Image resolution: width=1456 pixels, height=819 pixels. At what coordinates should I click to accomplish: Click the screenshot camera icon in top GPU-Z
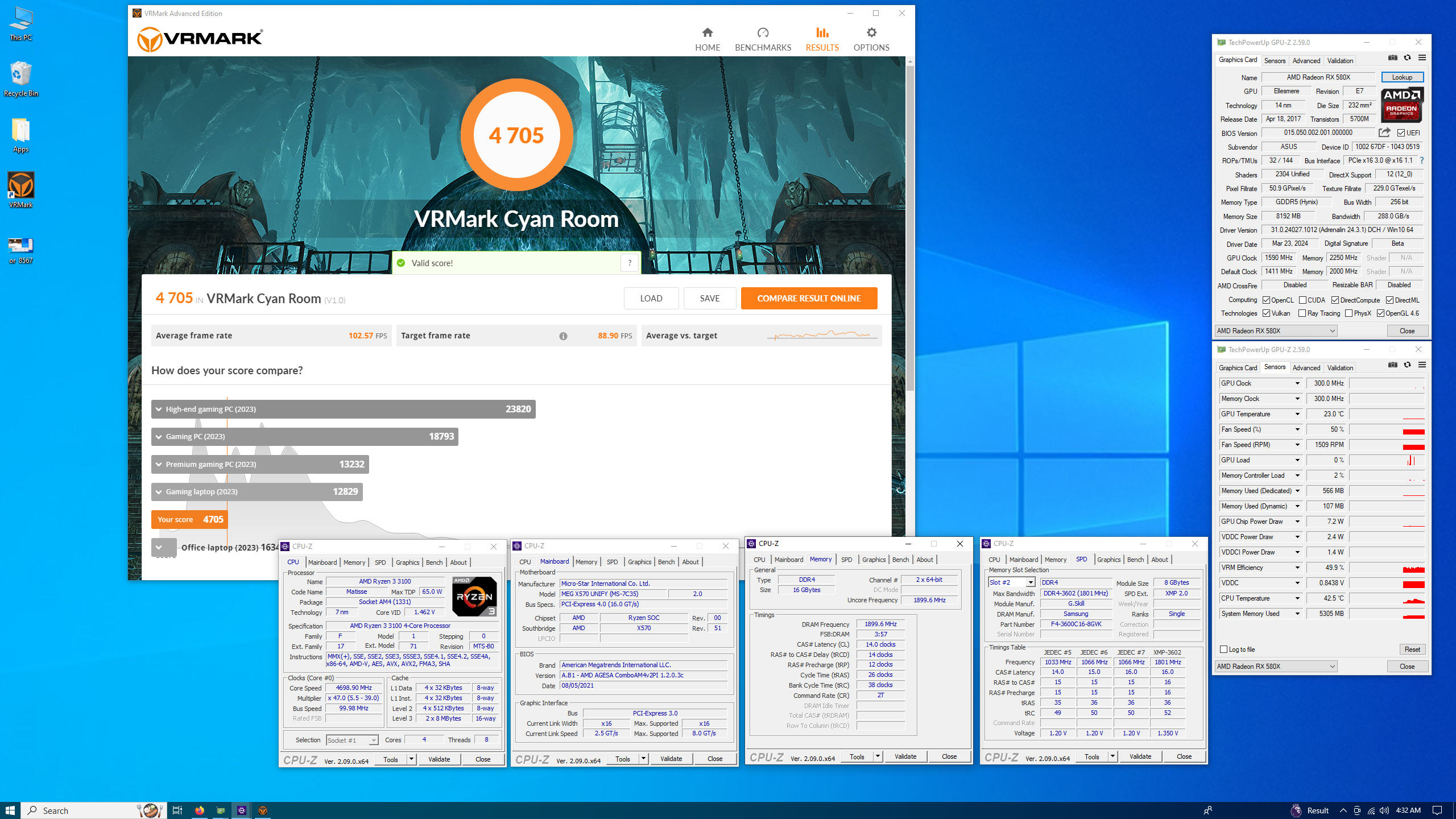(x=1392, y=57)
